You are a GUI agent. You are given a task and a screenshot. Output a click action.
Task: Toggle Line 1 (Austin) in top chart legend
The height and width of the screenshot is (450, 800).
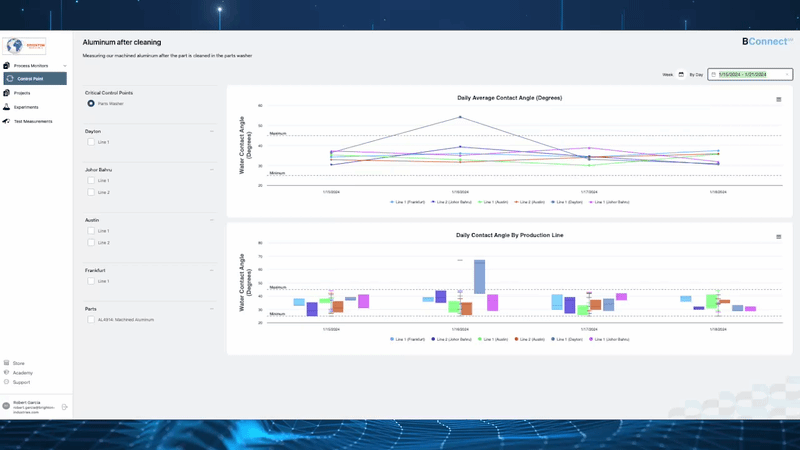pos(493,202)
